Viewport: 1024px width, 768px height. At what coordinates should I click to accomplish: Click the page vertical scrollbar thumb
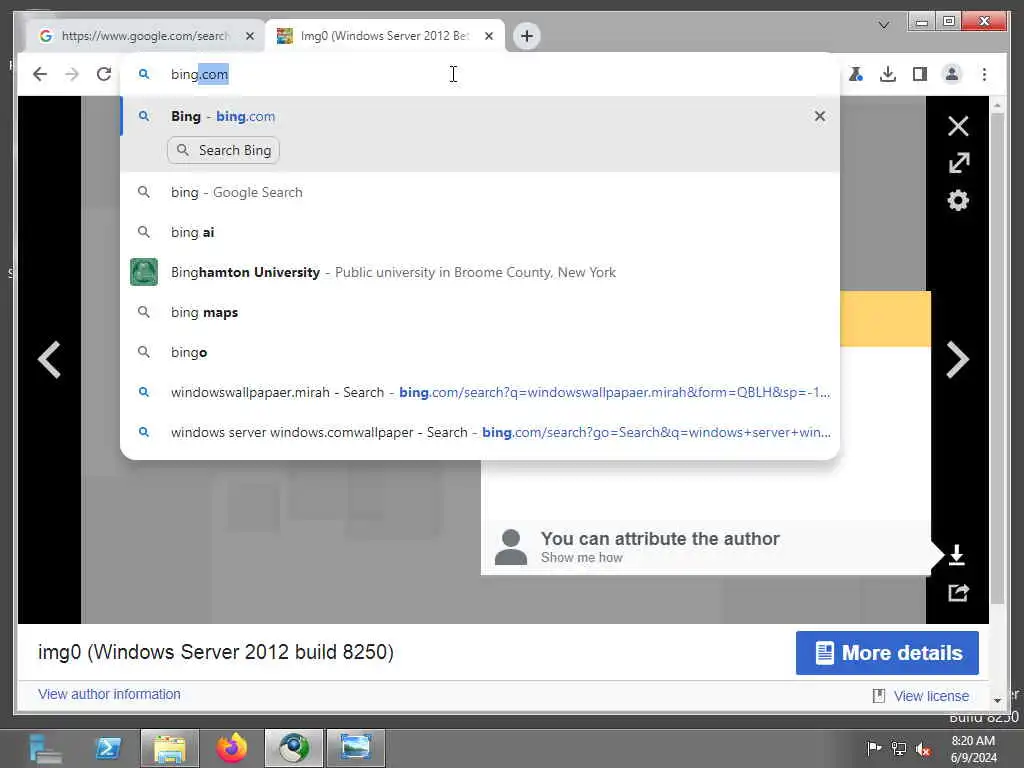[997, 358]
